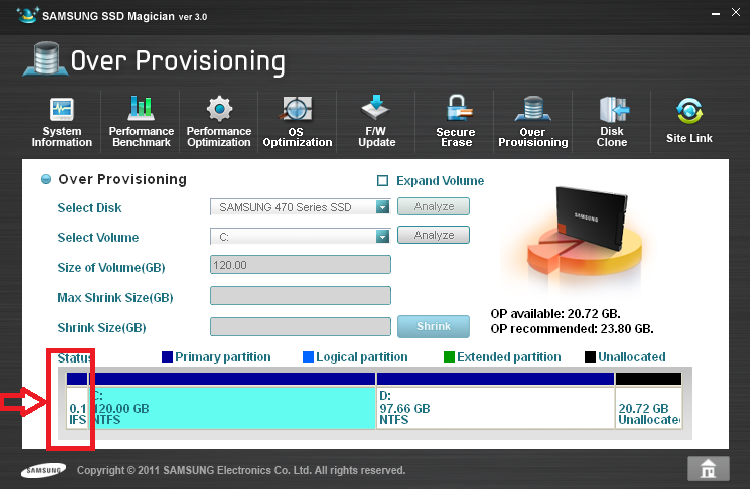
Task: Select the Over Provisioning radio button
Action: [46, 180]
